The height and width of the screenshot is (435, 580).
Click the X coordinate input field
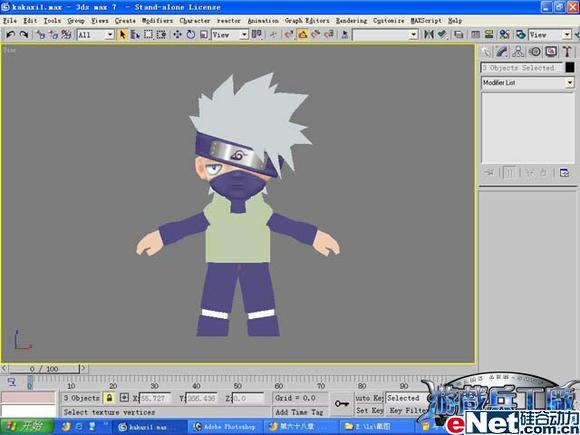[x=155, y=398]
